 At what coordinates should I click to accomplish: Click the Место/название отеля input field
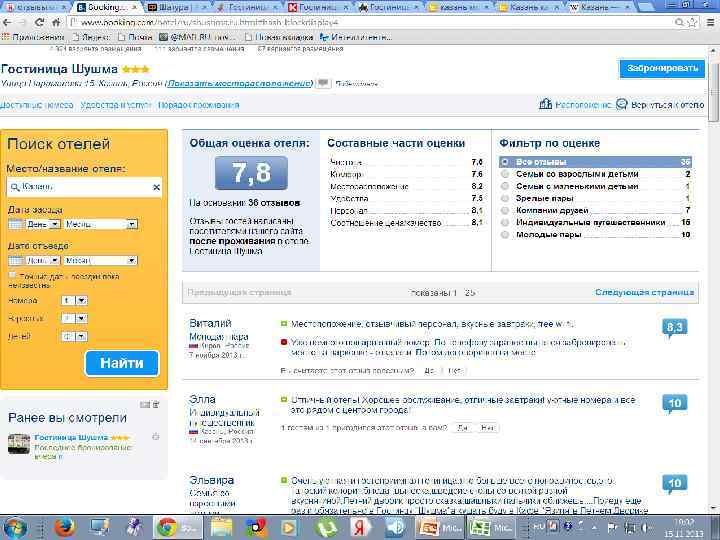pos(84,187)
